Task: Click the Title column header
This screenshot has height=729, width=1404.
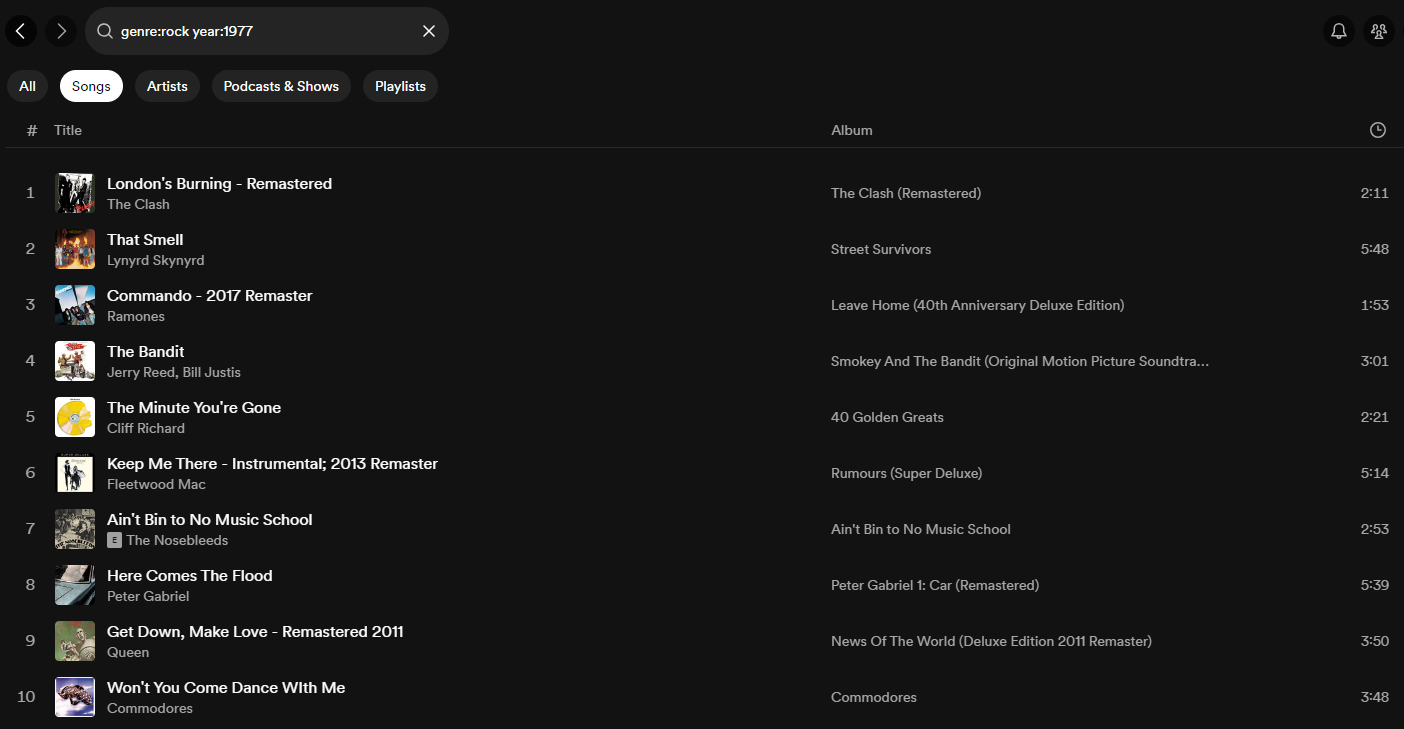Action: coord(68,130)
